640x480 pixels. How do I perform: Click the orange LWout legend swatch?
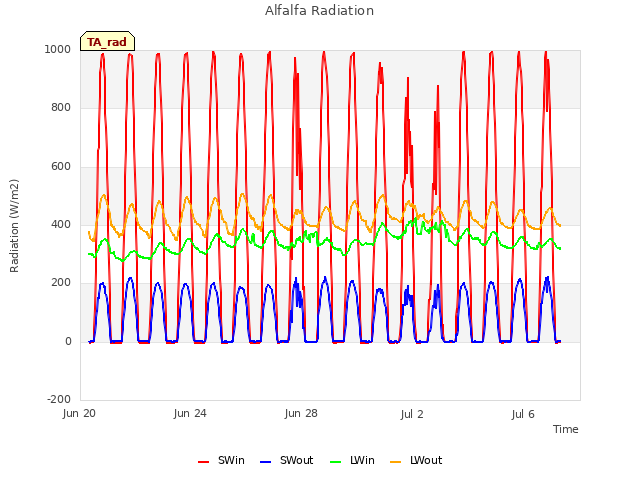[x=396, y=462]
